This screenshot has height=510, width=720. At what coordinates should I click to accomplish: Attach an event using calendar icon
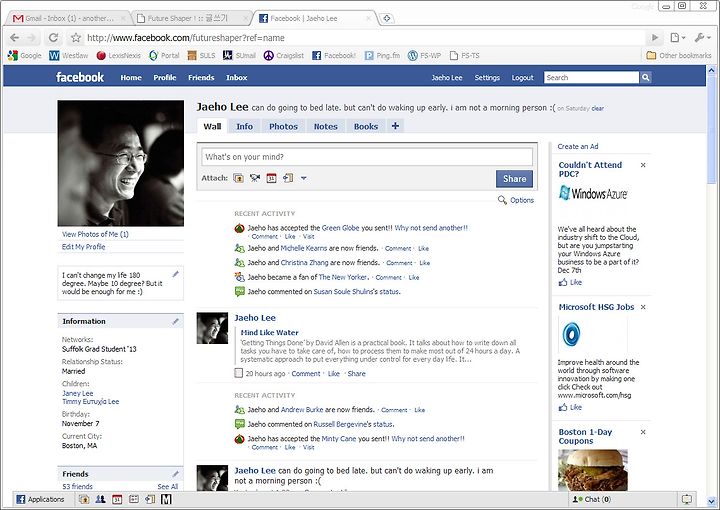pos(271,178)
